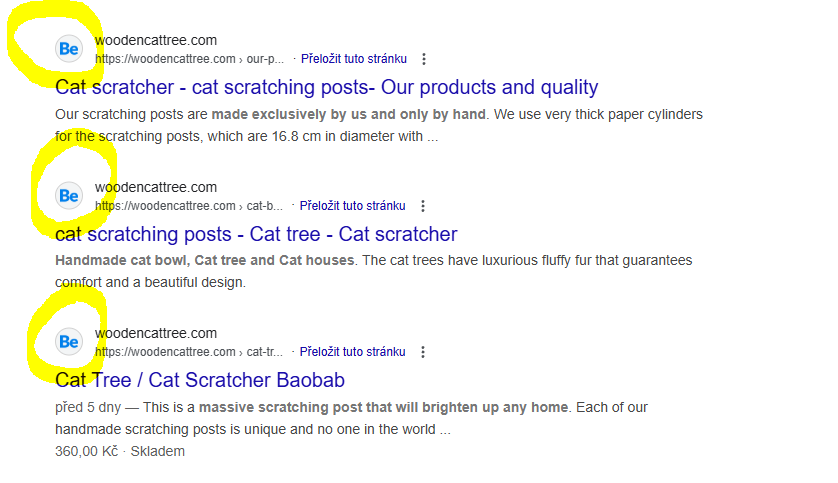Translate the Baobab result page via 'Přeložit tuto stránku'
The width and height of the screenshot is (838, 483).
pos(353,352)
